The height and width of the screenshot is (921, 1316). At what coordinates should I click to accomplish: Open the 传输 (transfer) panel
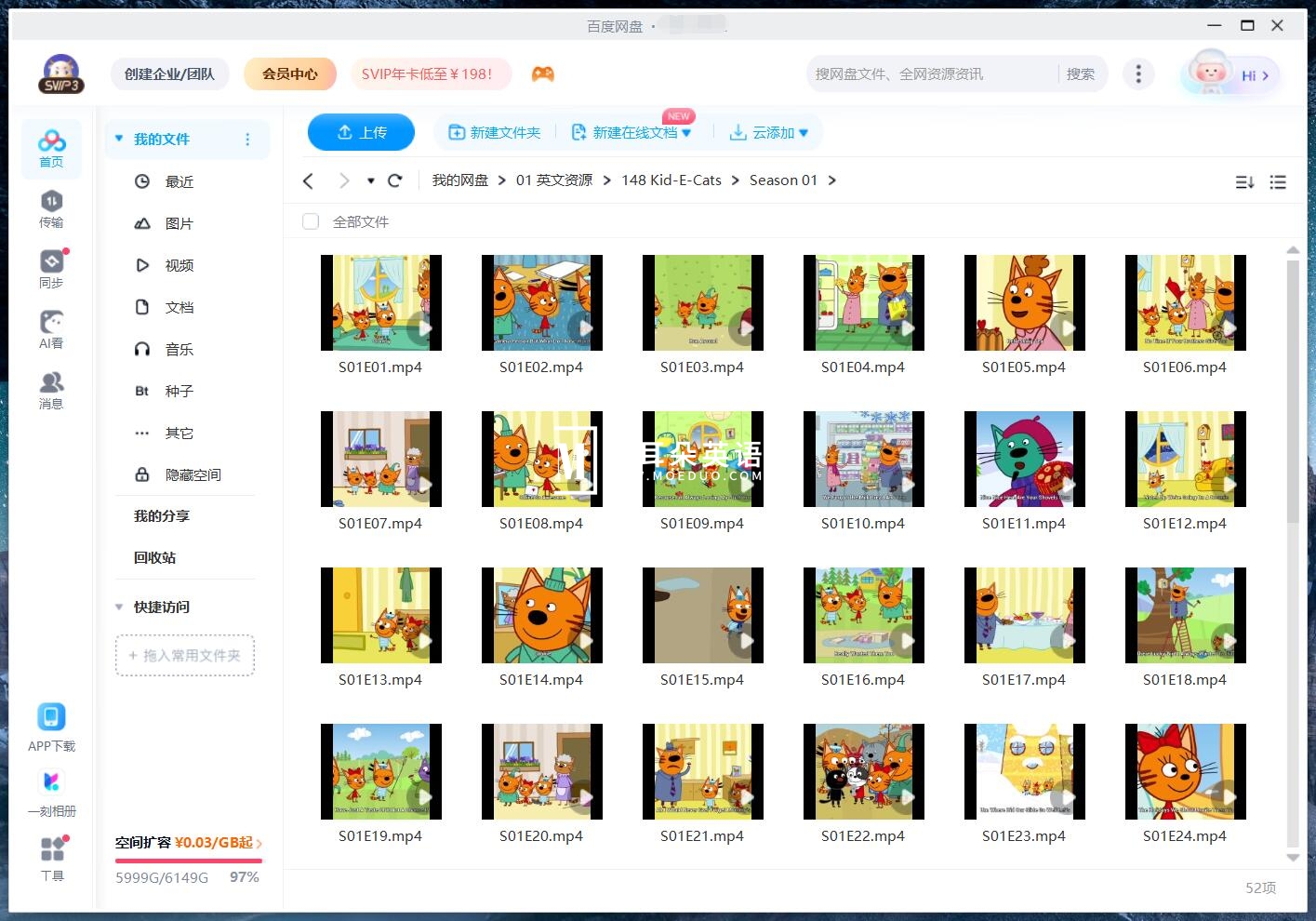51,208
